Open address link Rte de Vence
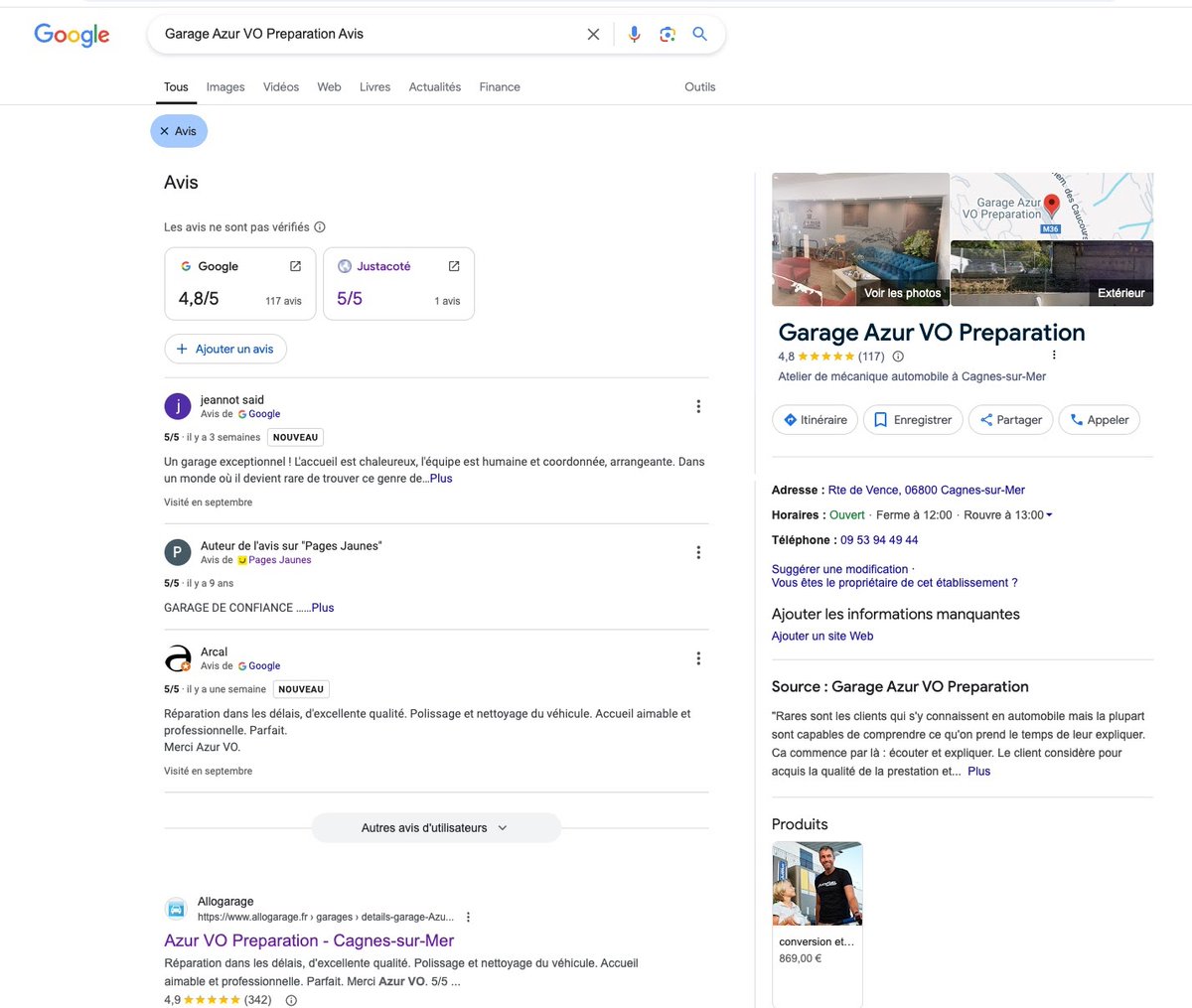The width and height of the screenshot is (1192, 1008). [926, 491]
